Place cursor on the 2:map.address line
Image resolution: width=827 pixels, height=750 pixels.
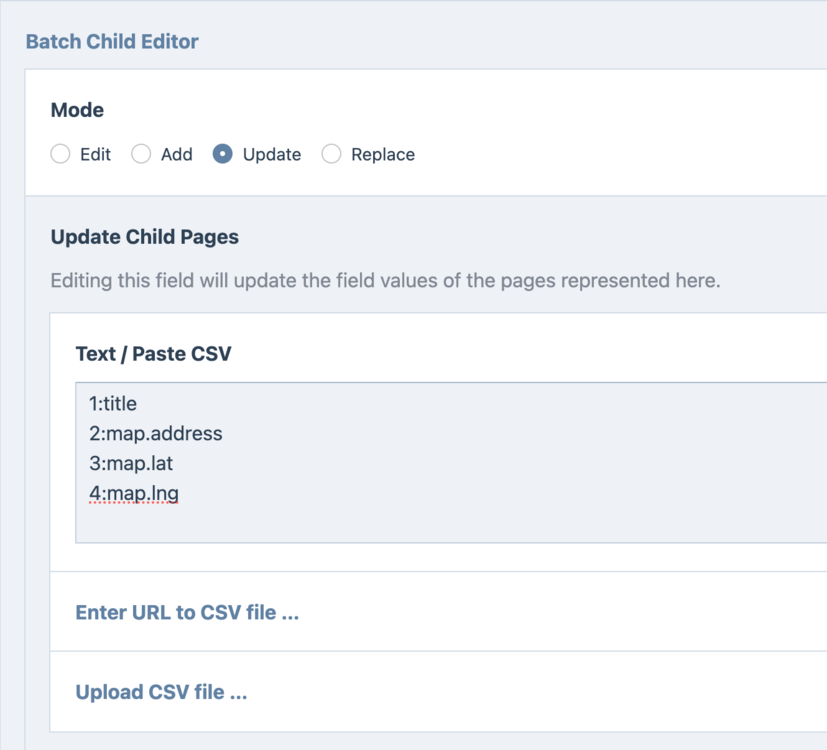click(x=155, y=434)
